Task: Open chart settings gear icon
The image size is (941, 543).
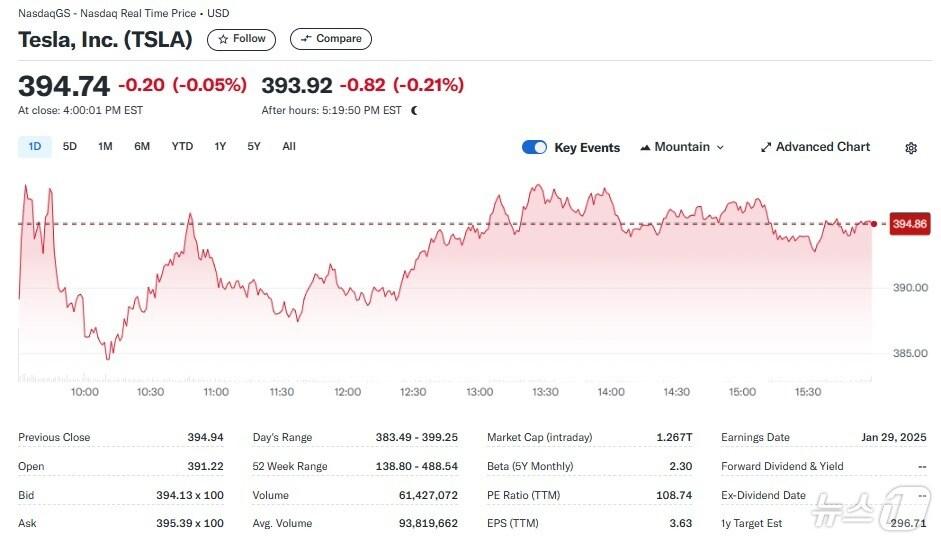Action: (910, 148)
